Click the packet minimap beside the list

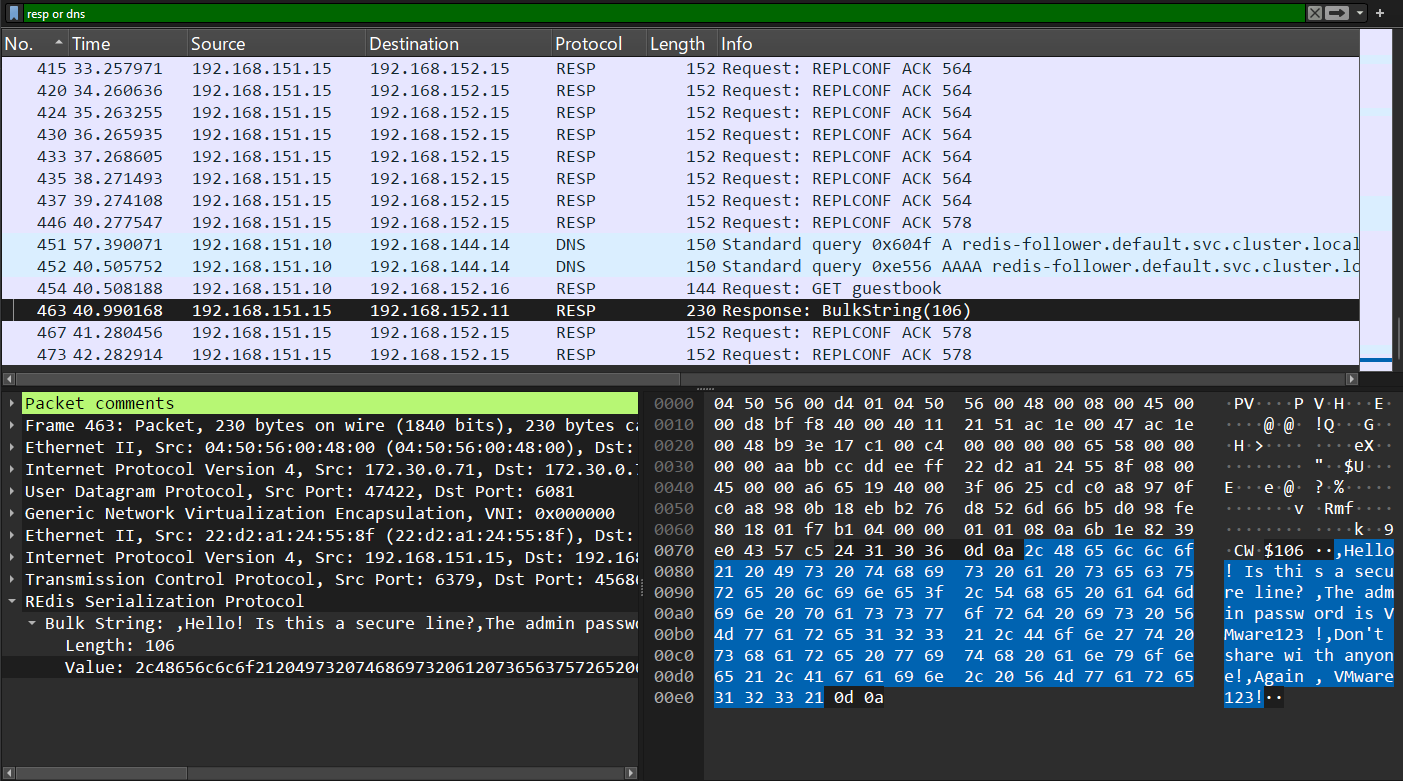pyautogui.click(x=1376, y=200)
